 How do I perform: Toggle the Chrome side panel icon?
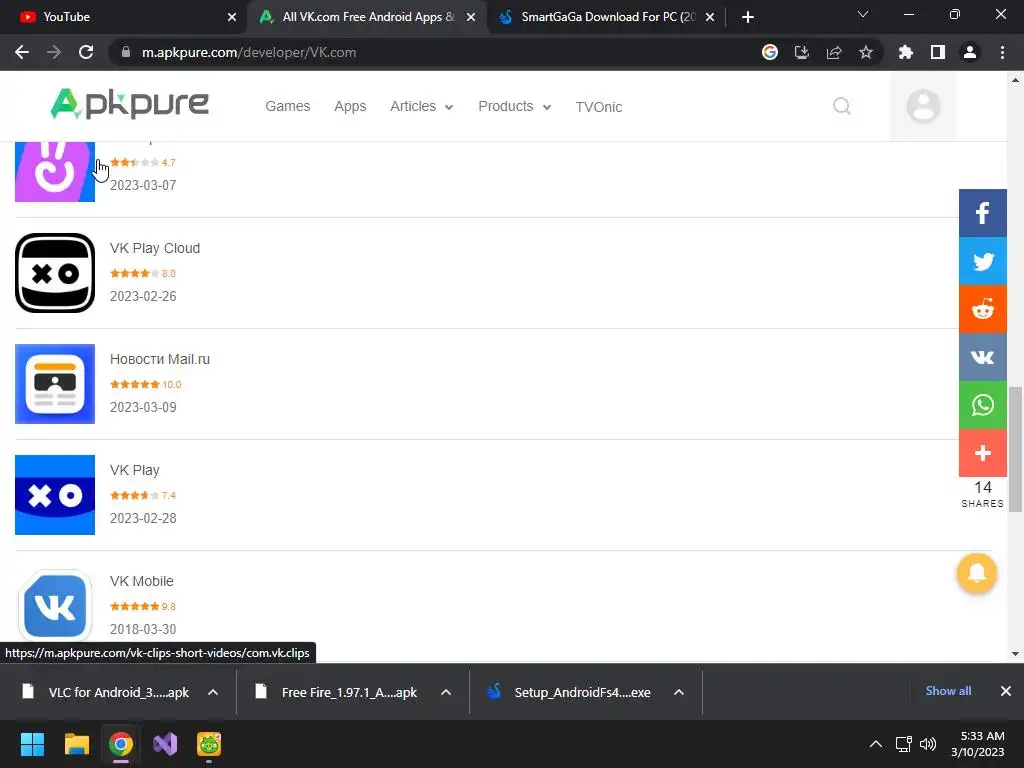(x=937, y=52)
